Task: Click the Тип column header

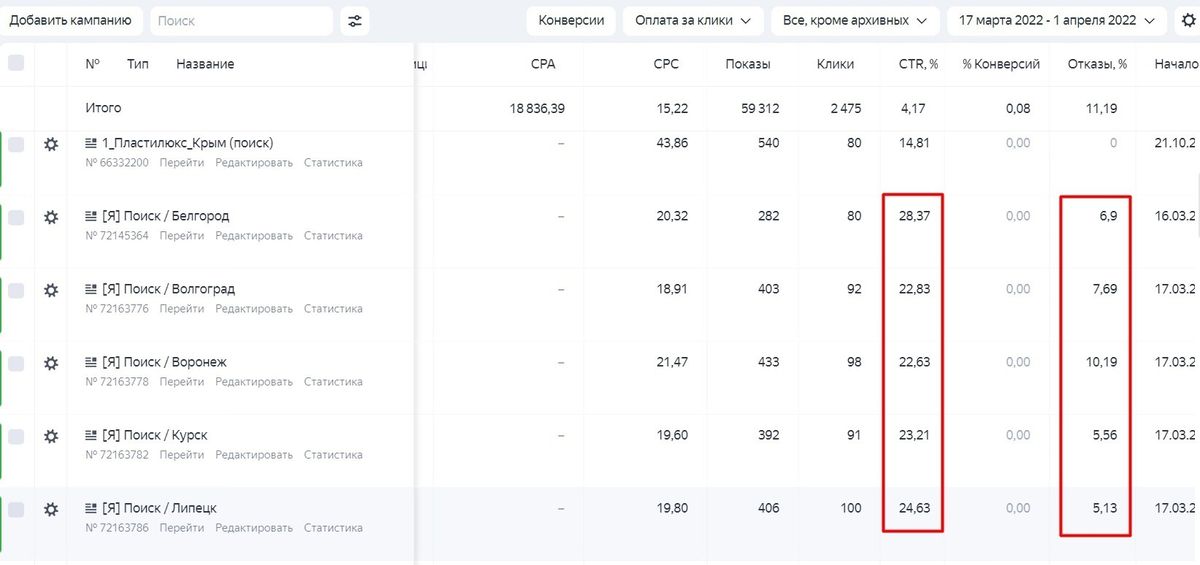Action: pos(138,64)
